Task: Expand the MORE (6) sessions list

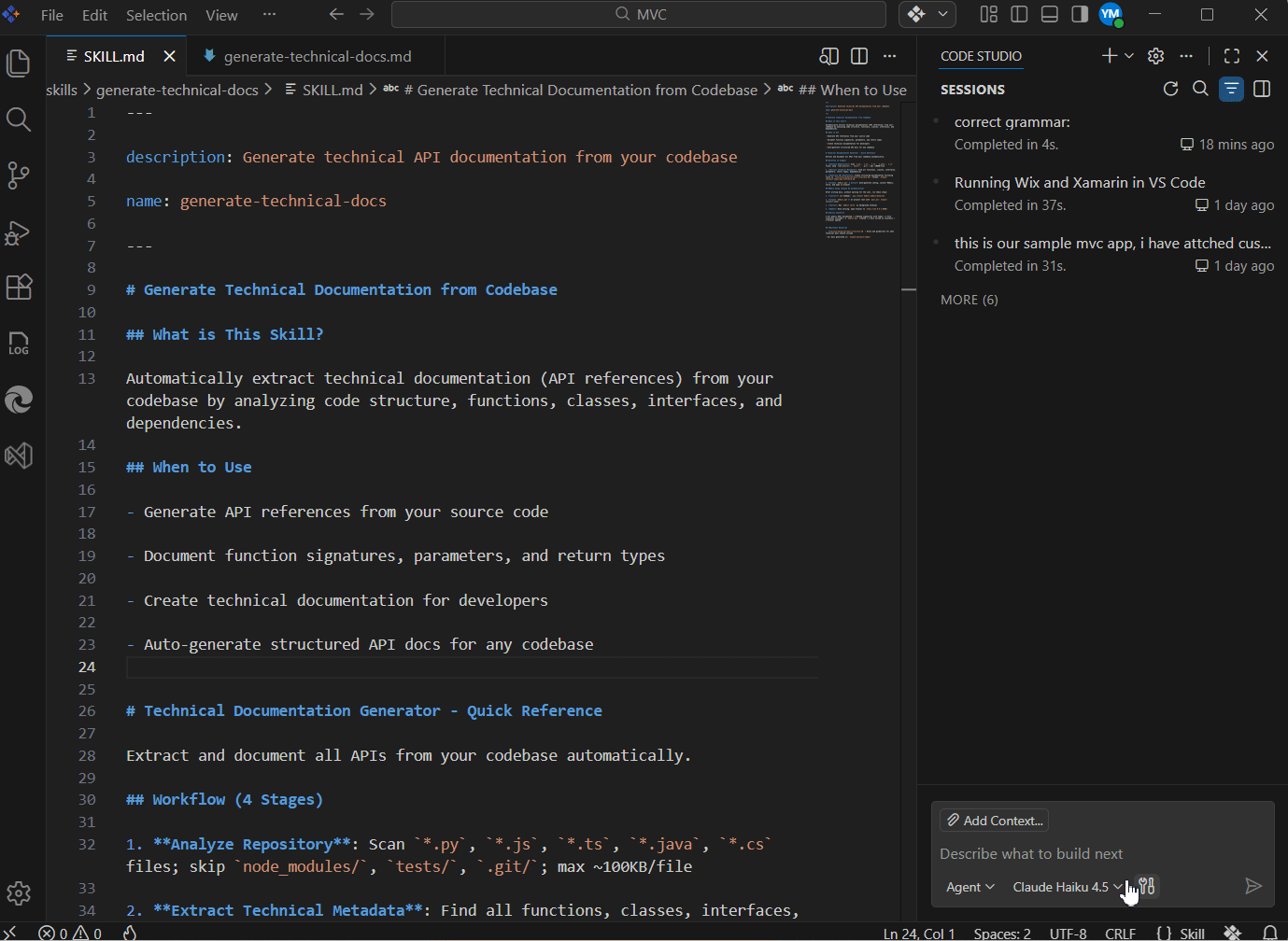Action: [x=969, y=300]
